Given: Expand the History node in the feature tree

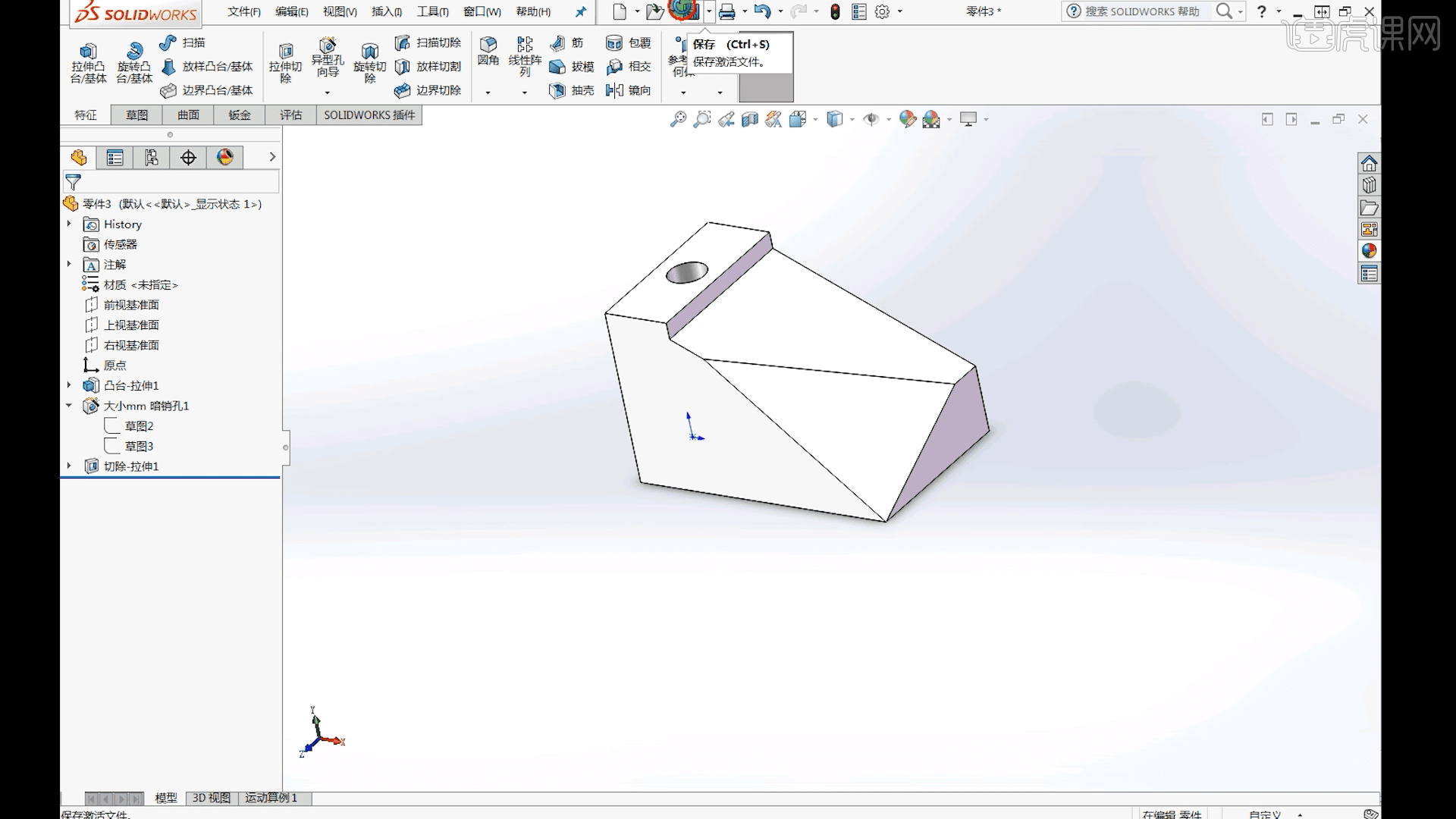Looking at the screenshot, I should pos(69,224).
